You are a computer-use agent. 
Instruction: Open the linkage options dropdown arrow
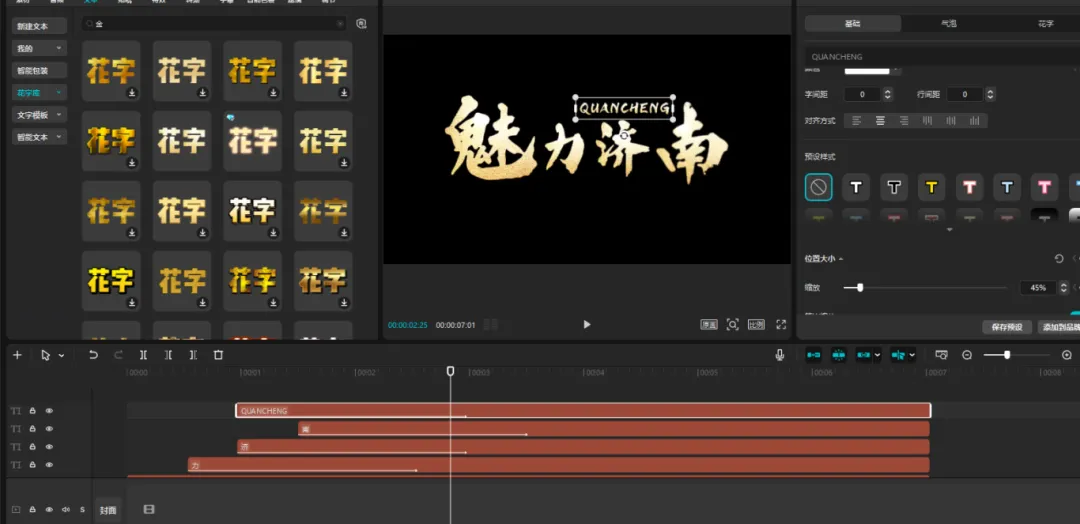[877, 355]
